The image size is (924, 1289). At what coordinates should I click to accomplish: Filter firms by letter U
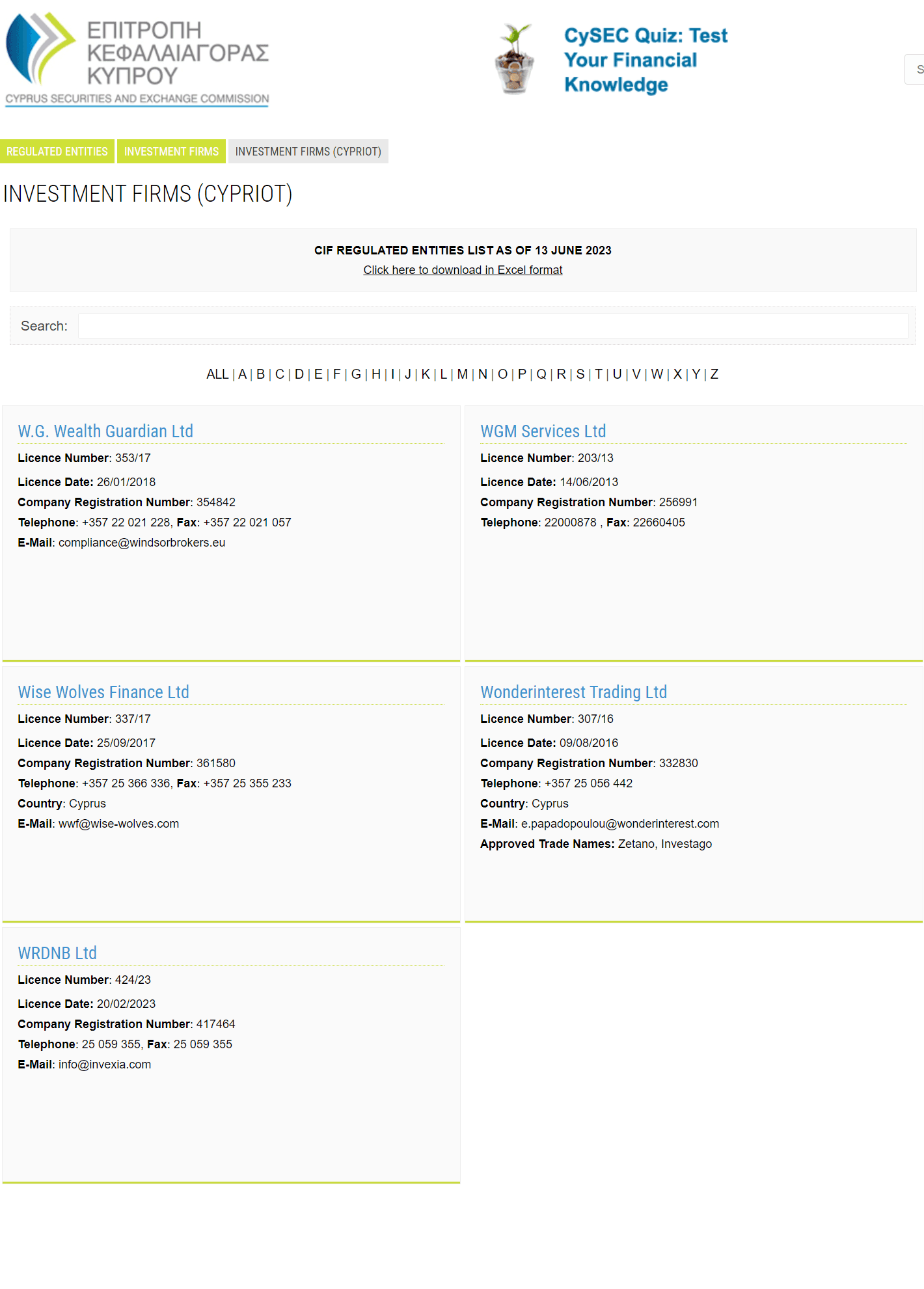pos(618,374)
